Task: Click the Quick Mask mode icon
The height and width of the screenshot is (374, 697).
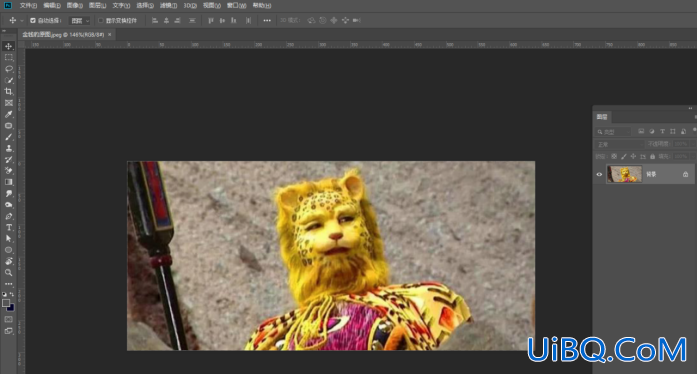Action: click(8, 319)
